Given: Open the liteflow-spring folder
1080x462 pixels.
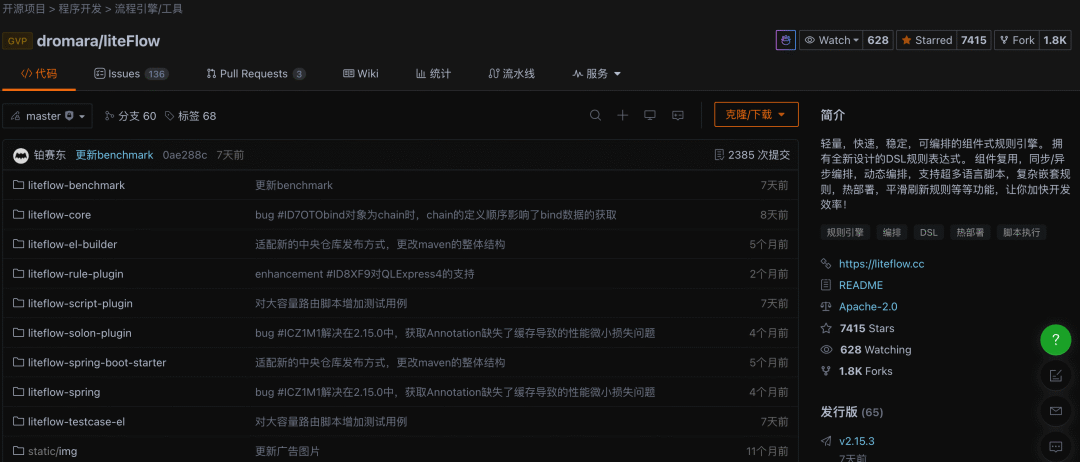Looking at the screenshot, I should [x=64, y=392].
